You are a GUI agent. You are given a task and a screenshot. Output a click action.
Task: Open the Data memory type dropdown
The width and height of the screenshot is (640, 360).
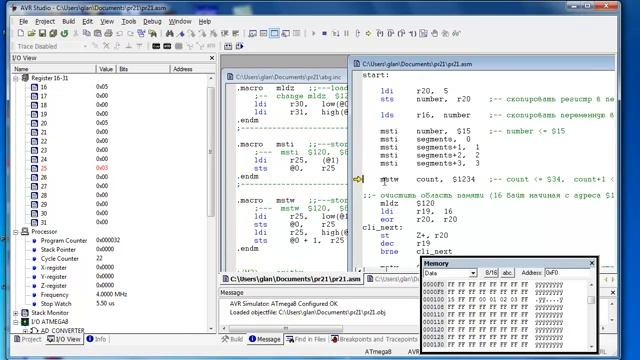(x=473, y=273)
